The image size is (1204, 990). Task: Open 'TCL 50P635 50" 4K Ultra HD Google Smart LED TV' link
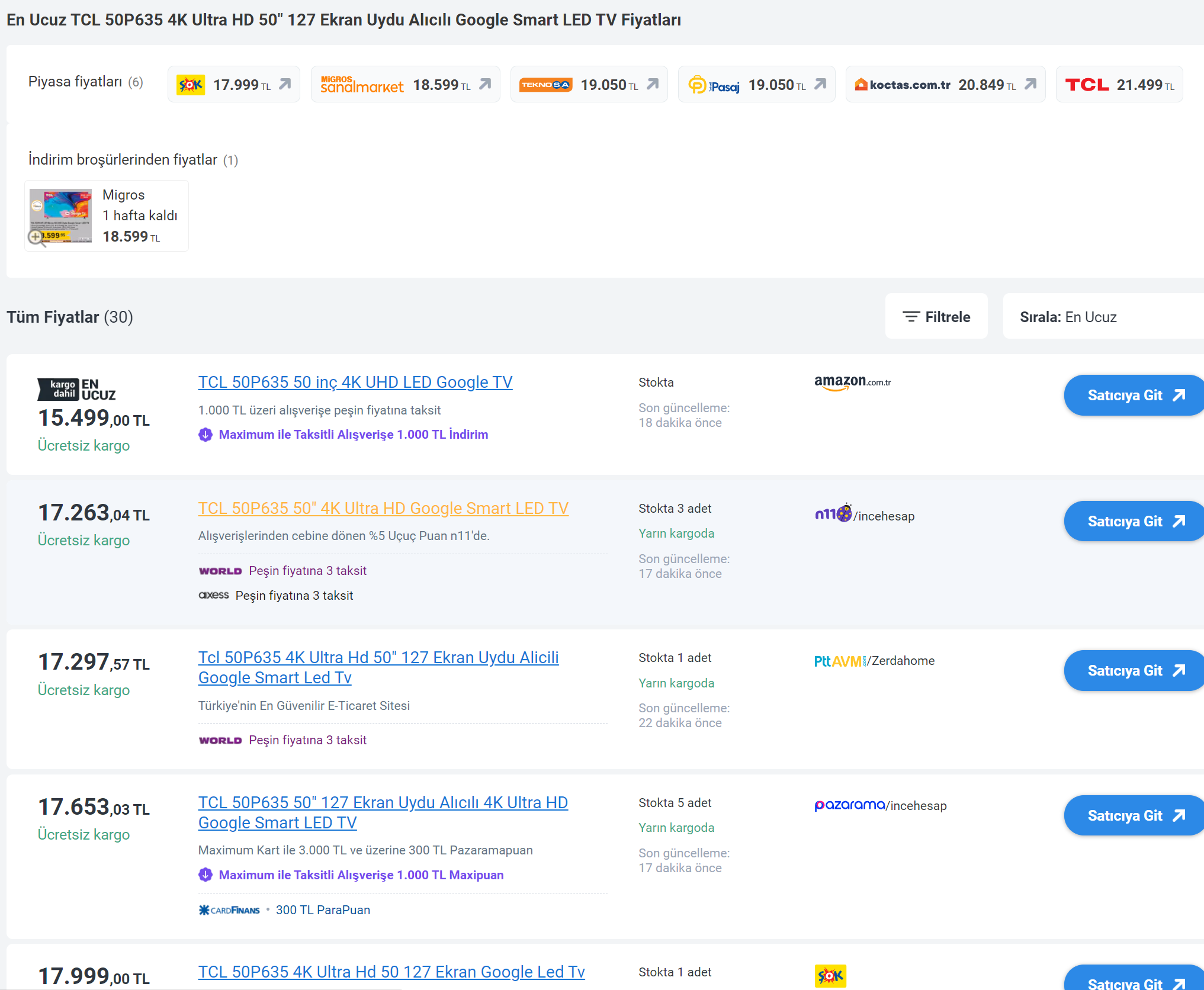(x=383, y=509)
